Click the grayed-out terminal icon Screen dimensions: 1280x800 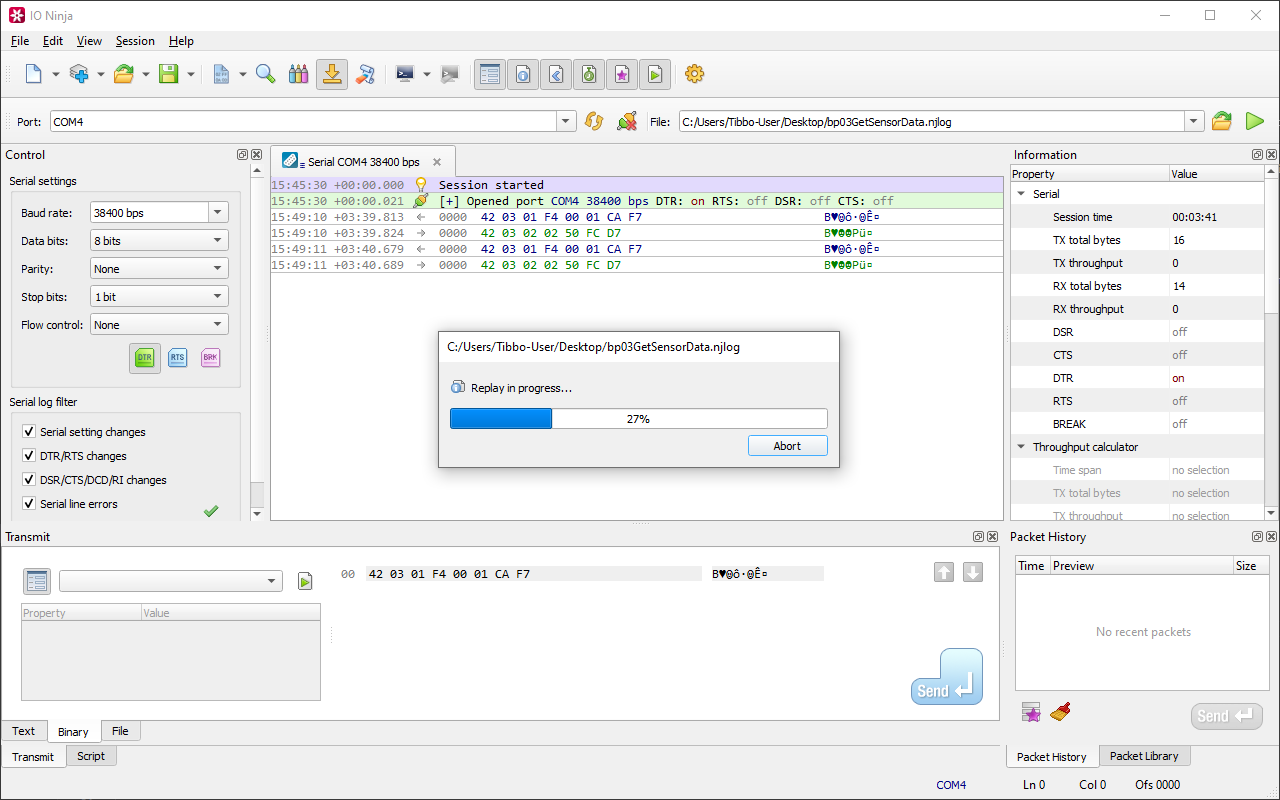point(451,74)
